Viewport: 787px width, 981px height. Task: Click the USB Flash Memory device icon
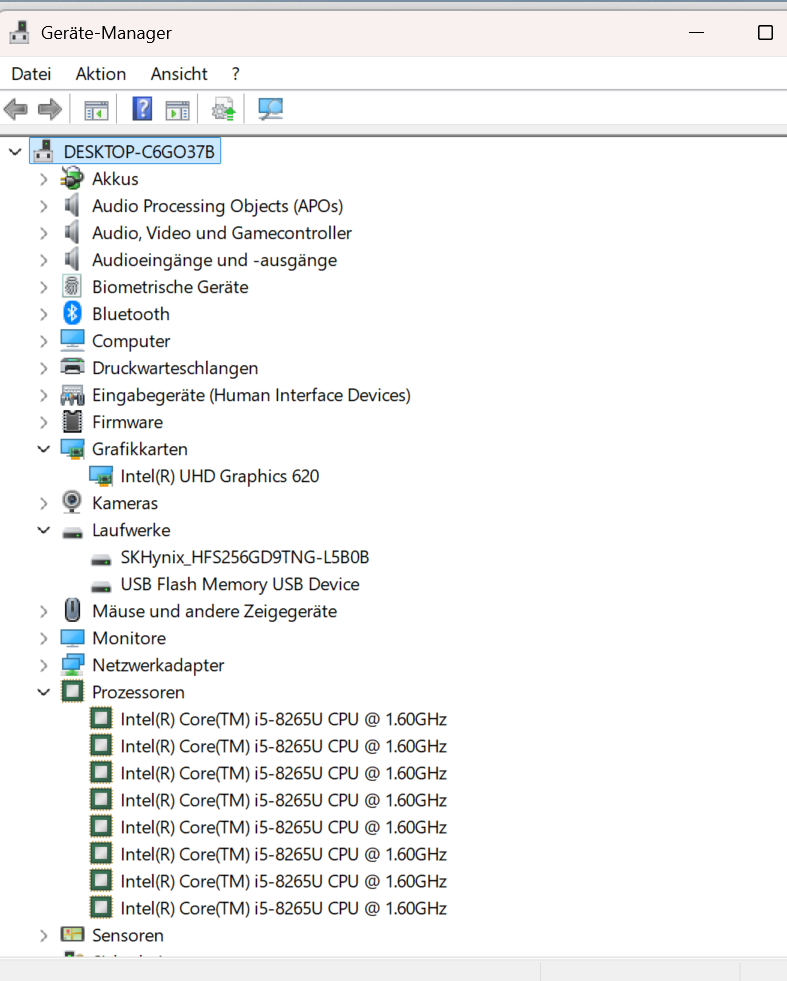tap(101, 587)
